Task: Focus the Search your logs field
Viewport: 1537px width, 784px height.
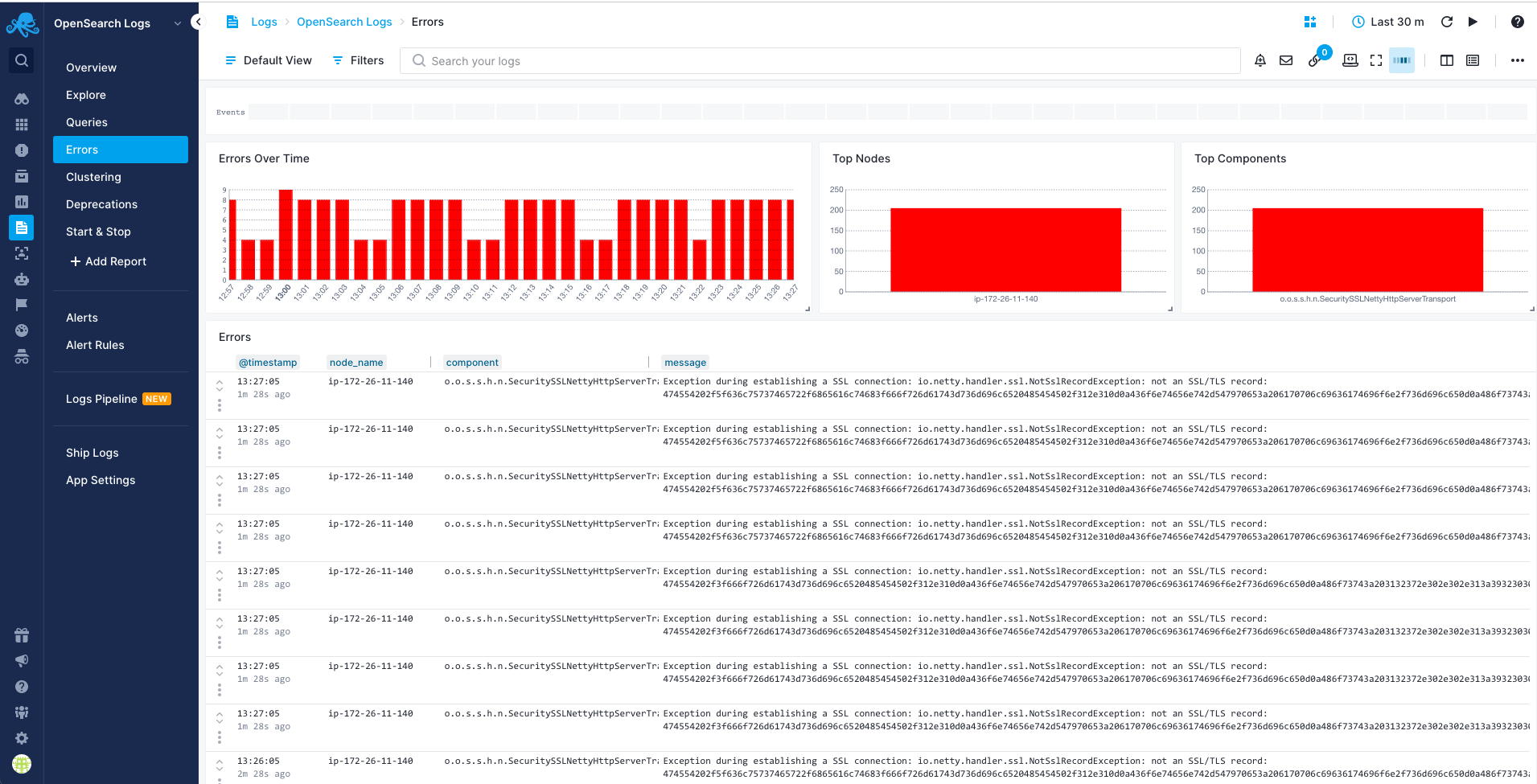Action: coord(820,61)
